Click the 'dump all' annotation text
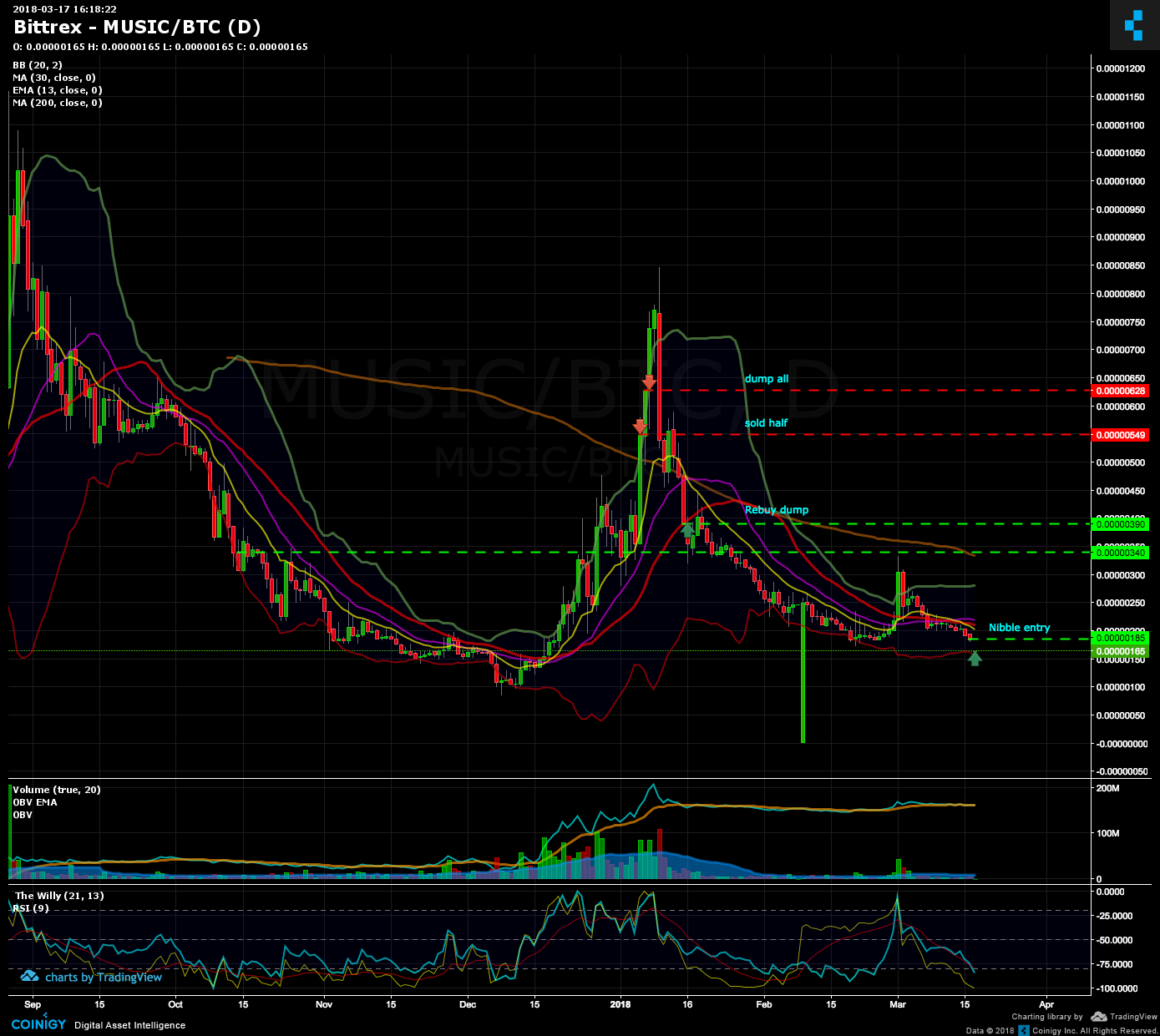1160x1036 pixels. [766, 379]
